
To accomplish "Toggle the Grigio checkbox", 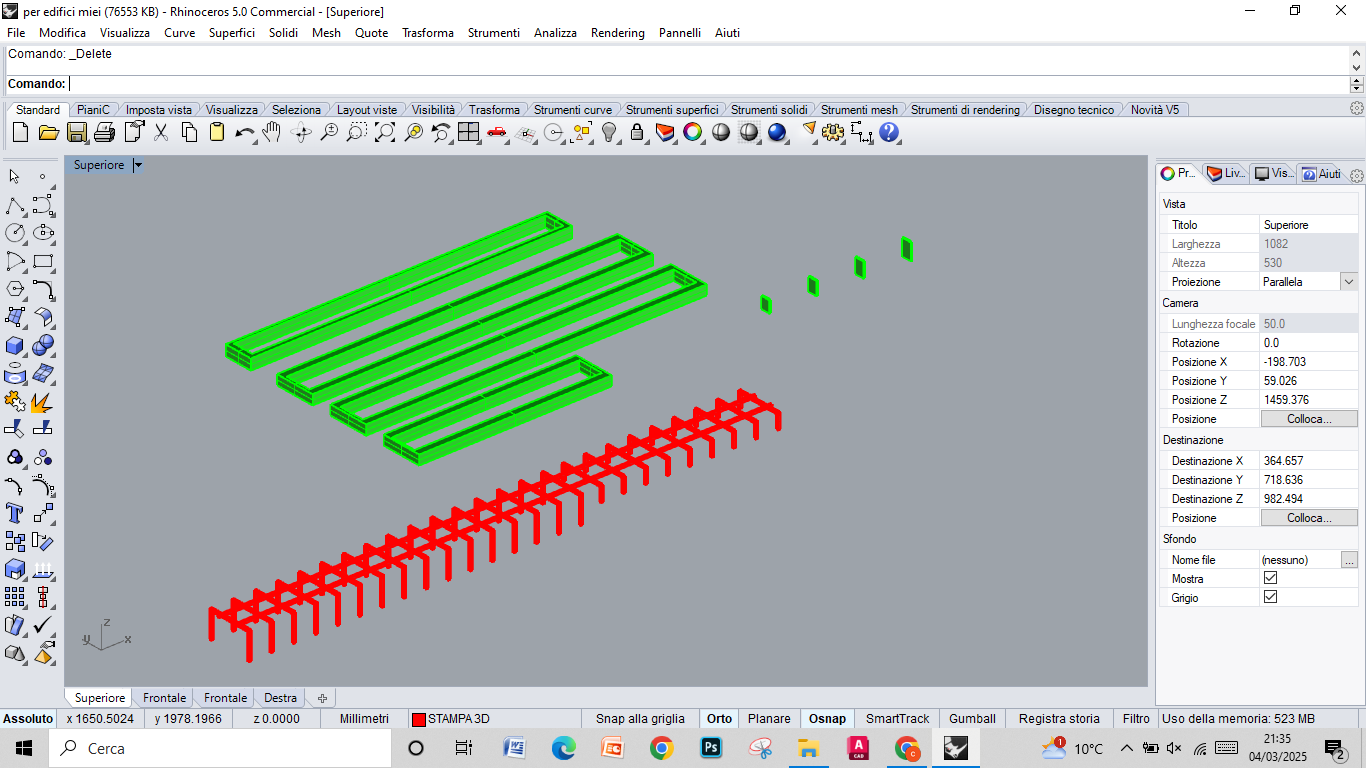I will (1271, 597).
